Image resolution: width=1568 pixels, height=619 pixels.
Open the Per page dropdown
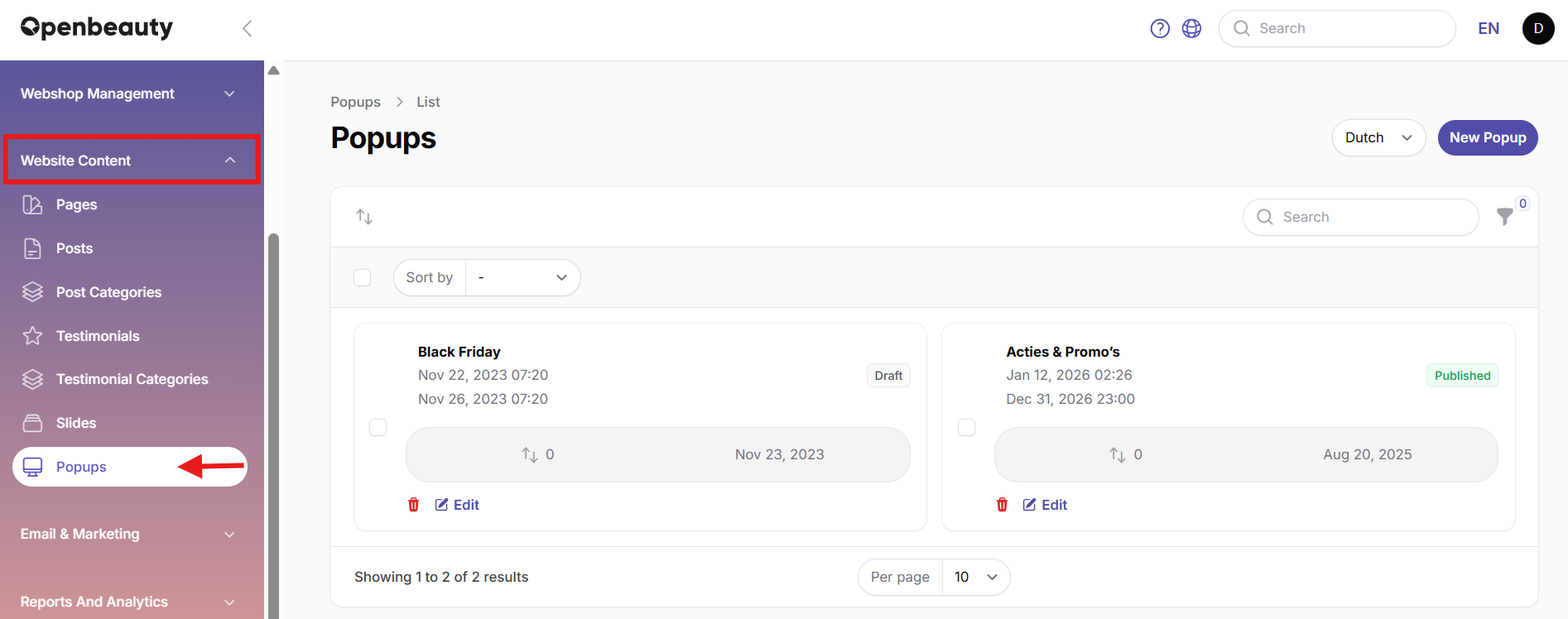(976, 577)
